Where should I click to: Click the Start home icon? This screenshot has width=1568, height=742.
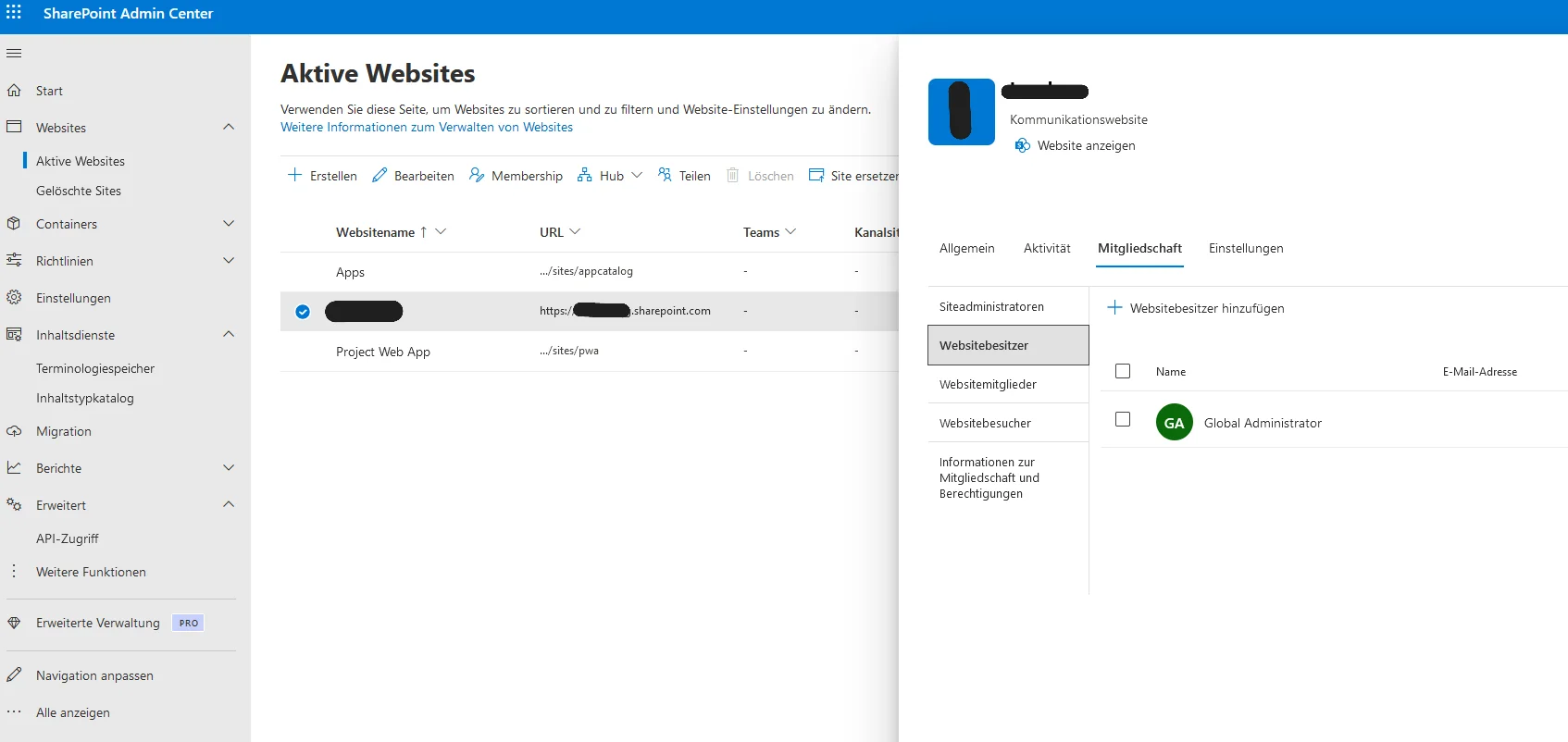(14, 91)
